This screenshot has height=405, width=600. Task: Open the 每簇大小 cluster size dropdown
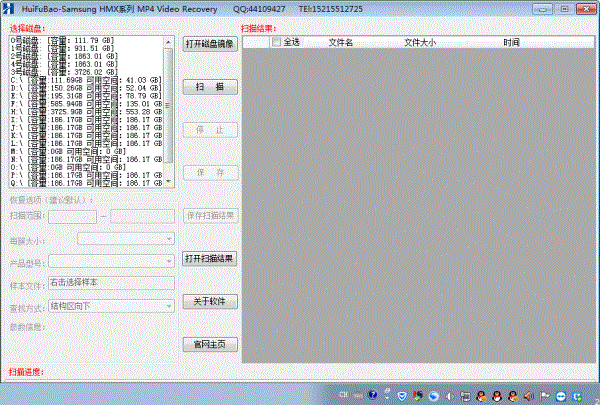click(126, 239)
